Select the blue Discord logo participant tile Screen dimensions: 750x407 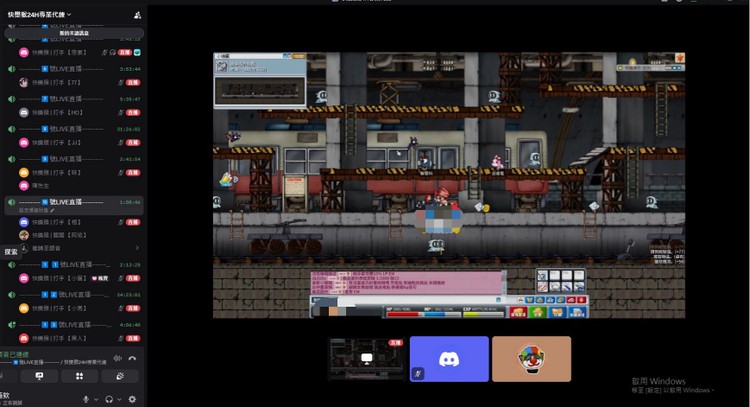point(449,359)
